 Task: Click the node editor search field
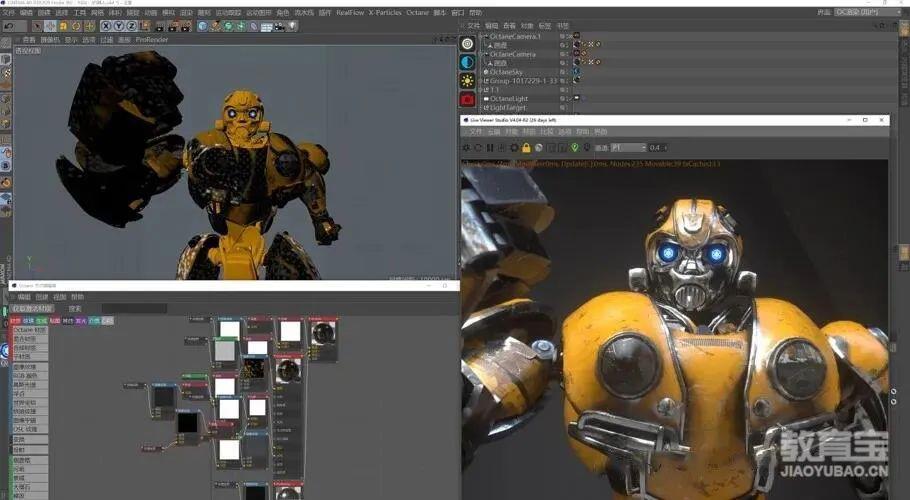click(x=134, y=309)
